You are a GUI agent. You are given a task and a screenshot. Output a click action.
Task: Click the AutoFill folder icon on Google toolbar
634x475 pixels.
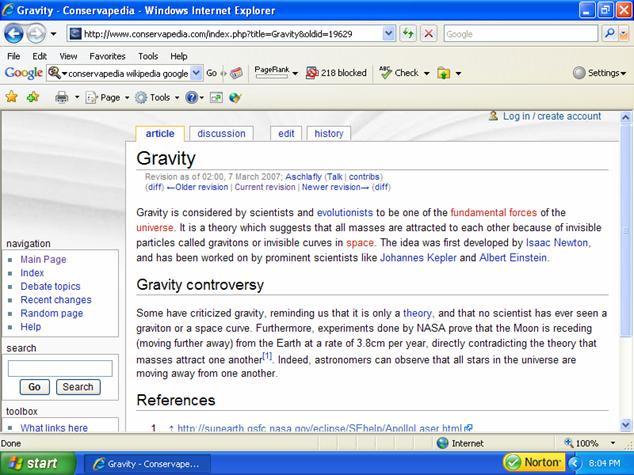[444, 73]
